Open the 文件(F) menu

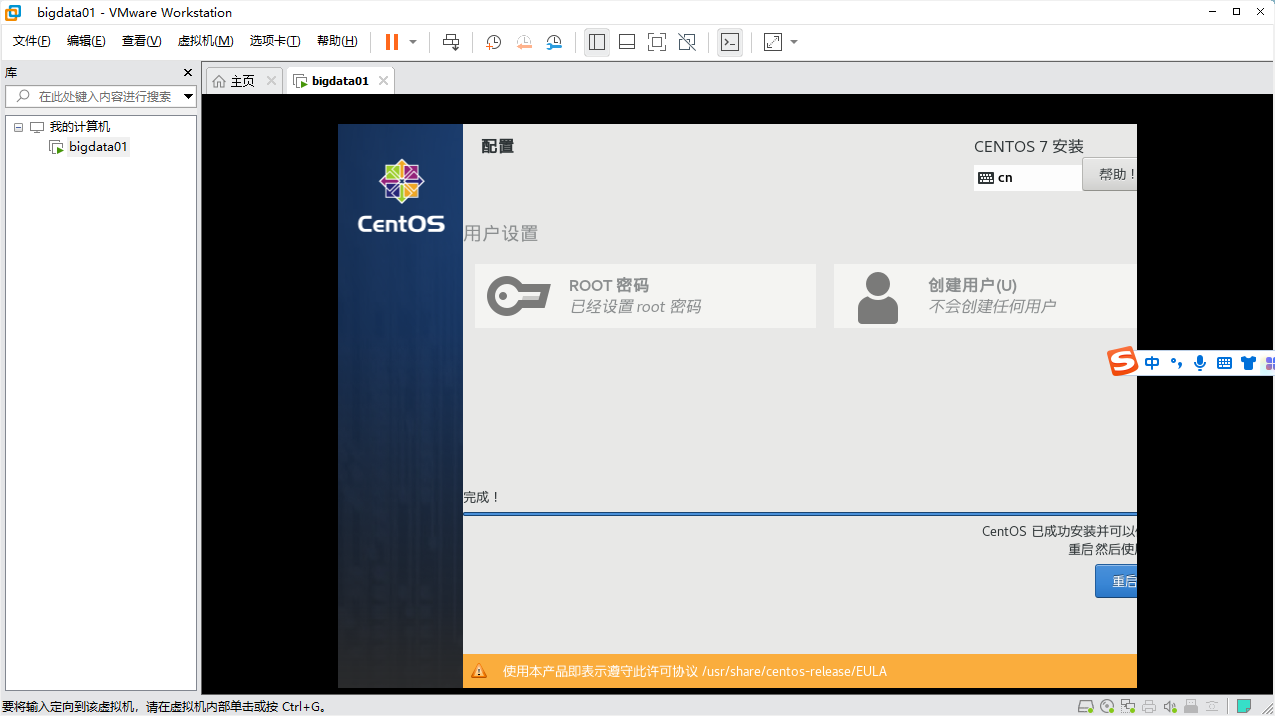tap(32, 41)
